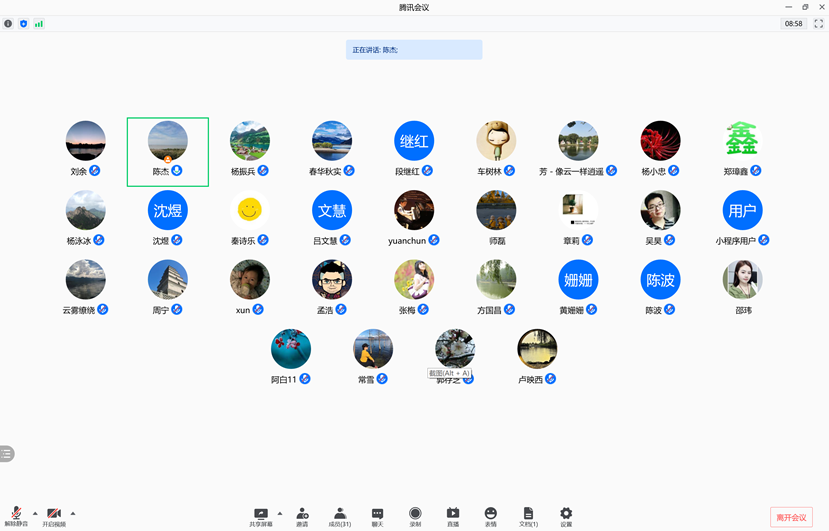This screenshot has width=829, height=531.
Task: Show the 成员(31) participants list
Action: coord(340,515)
